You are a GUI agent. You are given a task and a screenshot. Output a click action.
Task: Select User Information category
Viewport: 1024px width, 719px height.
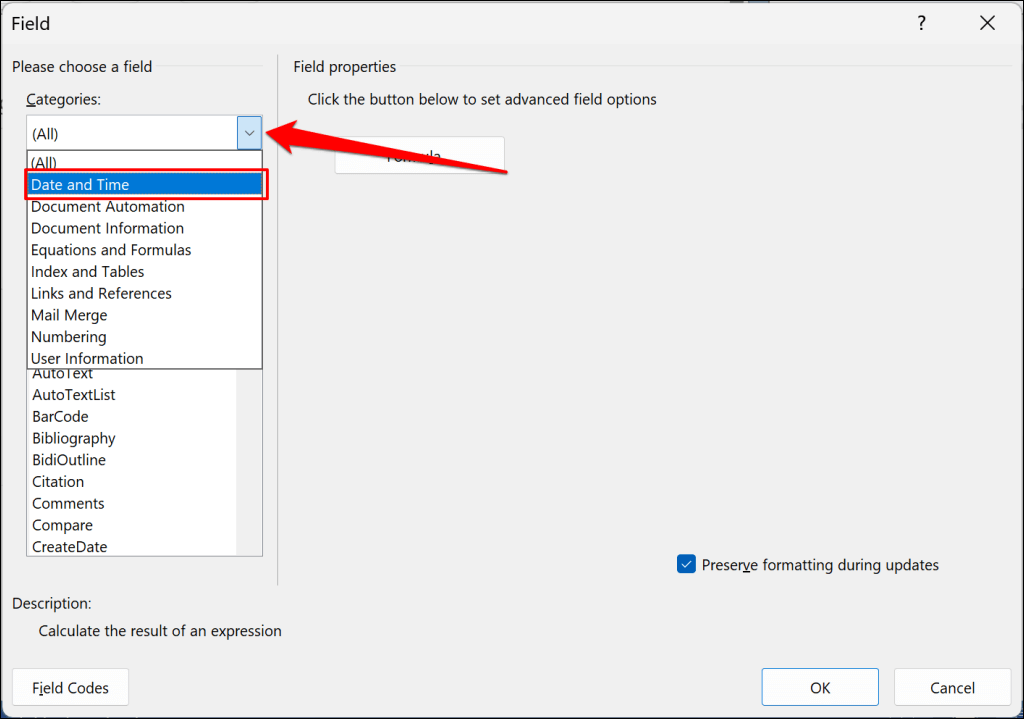tap(87, 358)
